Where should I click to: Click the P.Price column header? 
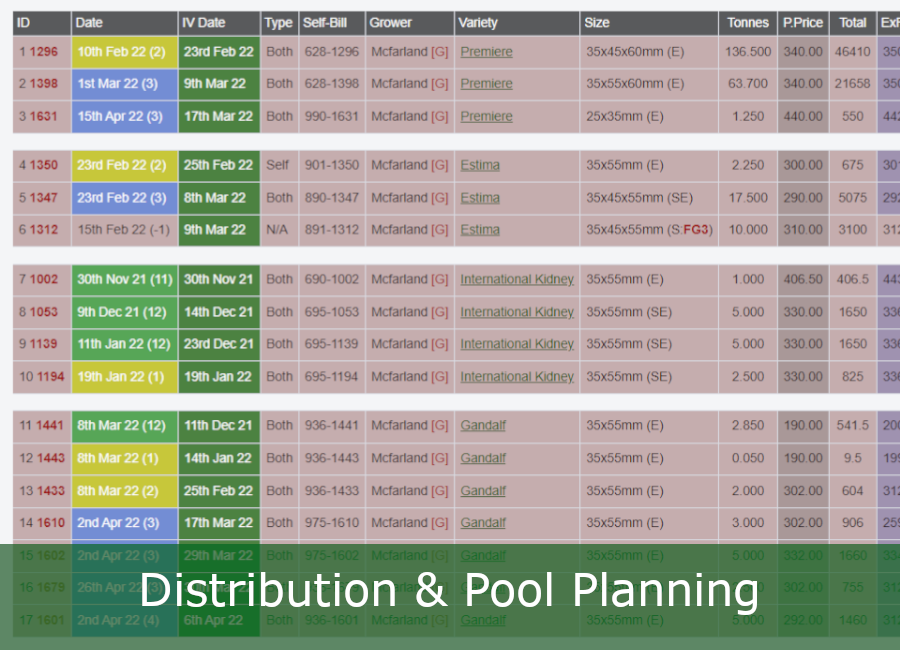[803, 23]
